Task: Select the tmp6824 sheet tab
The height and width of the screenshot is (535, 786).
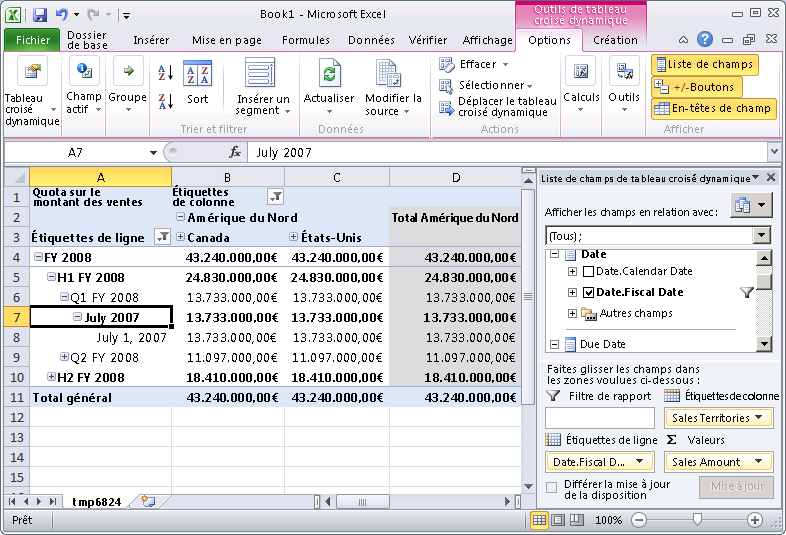Action: pyautogui.click(x=96, y=502)
